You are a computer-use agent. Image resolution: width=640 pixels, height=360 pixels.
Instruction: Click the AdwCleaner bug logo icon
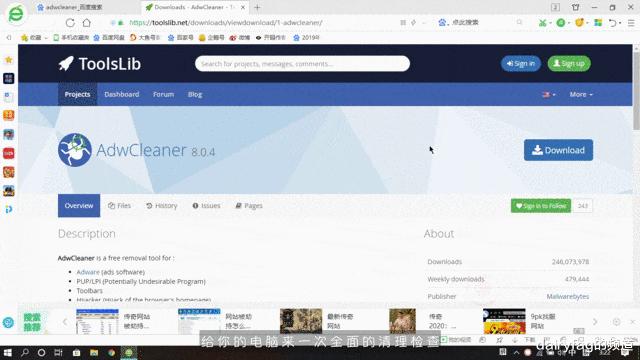pyautogui.click(x=75, y=150)
